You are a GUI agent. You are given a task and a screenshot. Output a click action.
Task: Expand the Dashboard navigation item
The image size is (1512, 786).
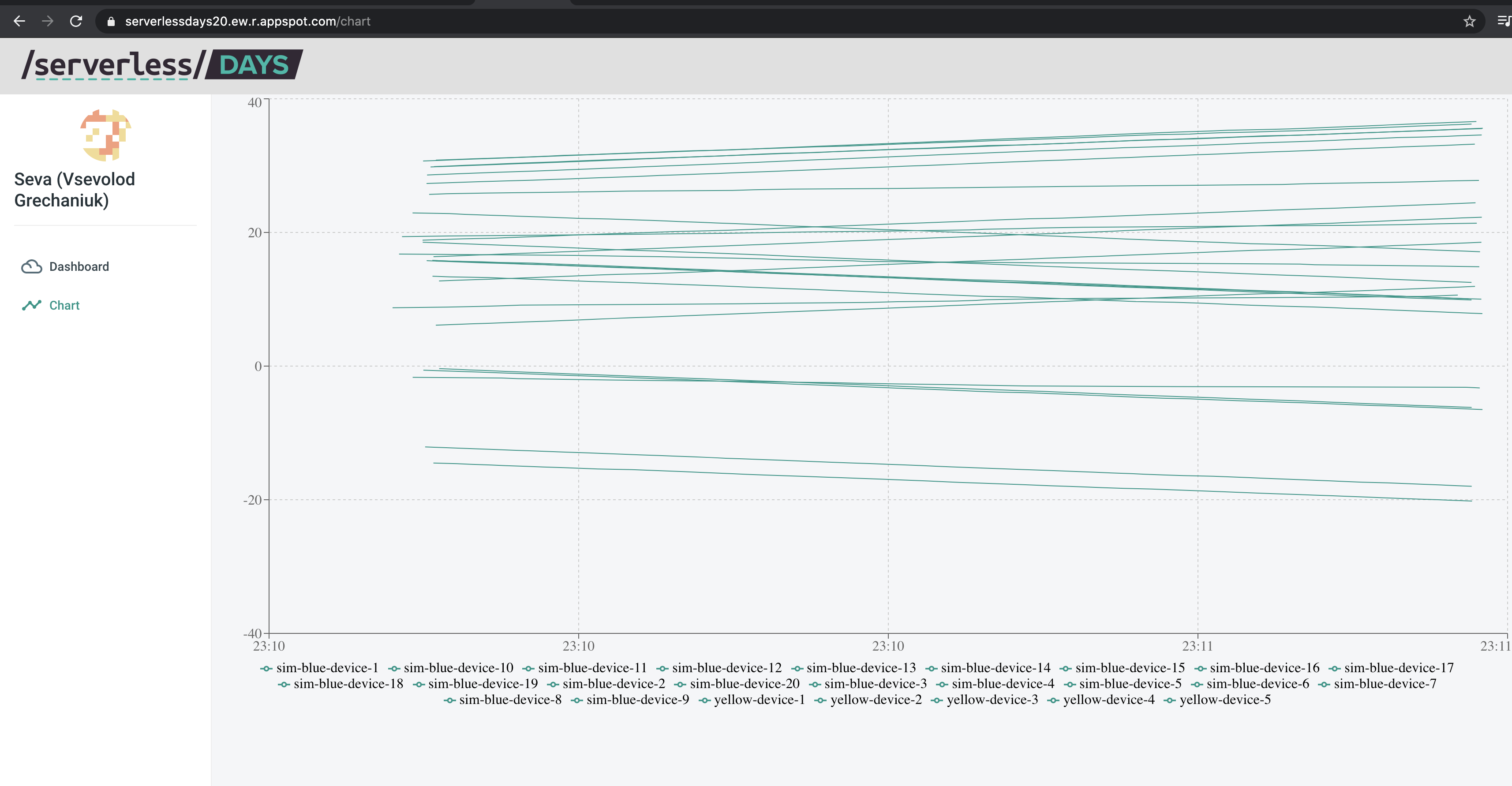coord(79,266)
